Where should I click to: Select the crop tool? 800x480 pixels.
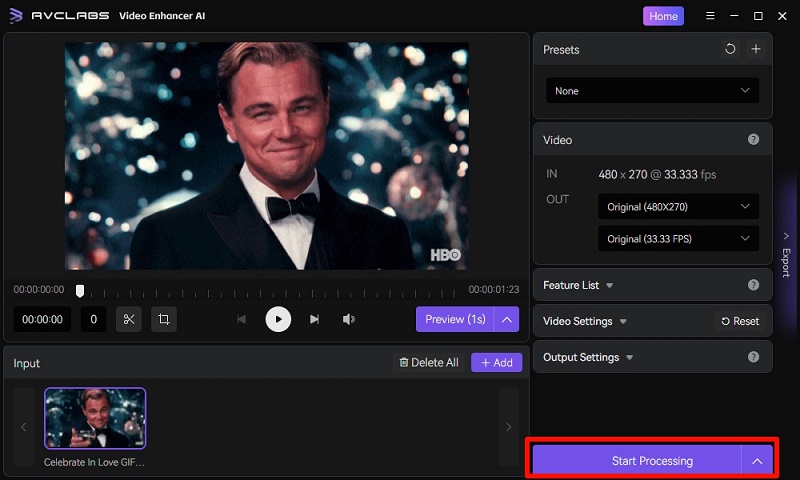[164, 319]
